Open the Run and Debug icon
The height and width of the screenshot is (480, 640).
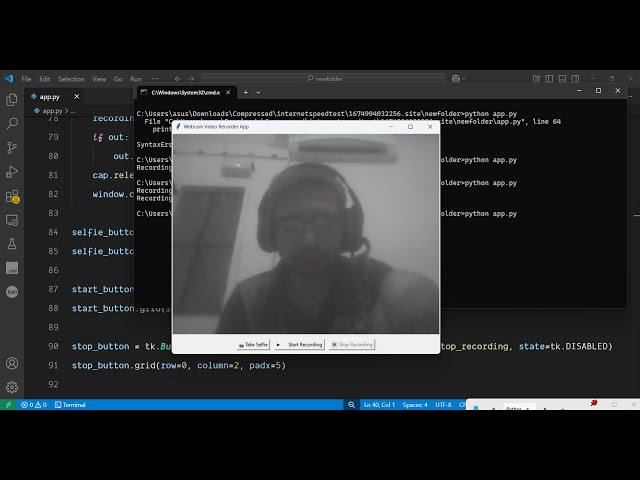pos(12,171)
